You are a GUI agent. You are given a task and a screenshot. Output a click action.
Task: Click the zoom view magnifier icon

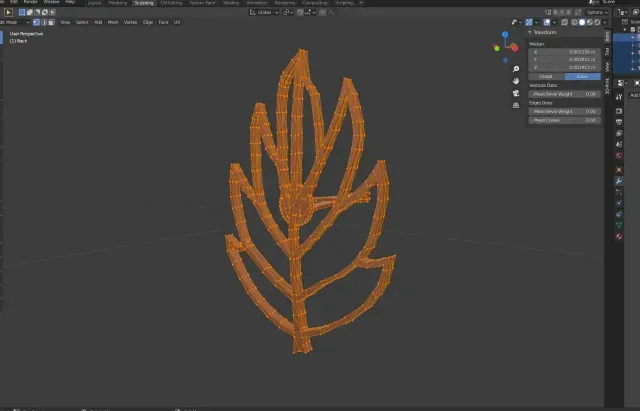tap(516, 69)
